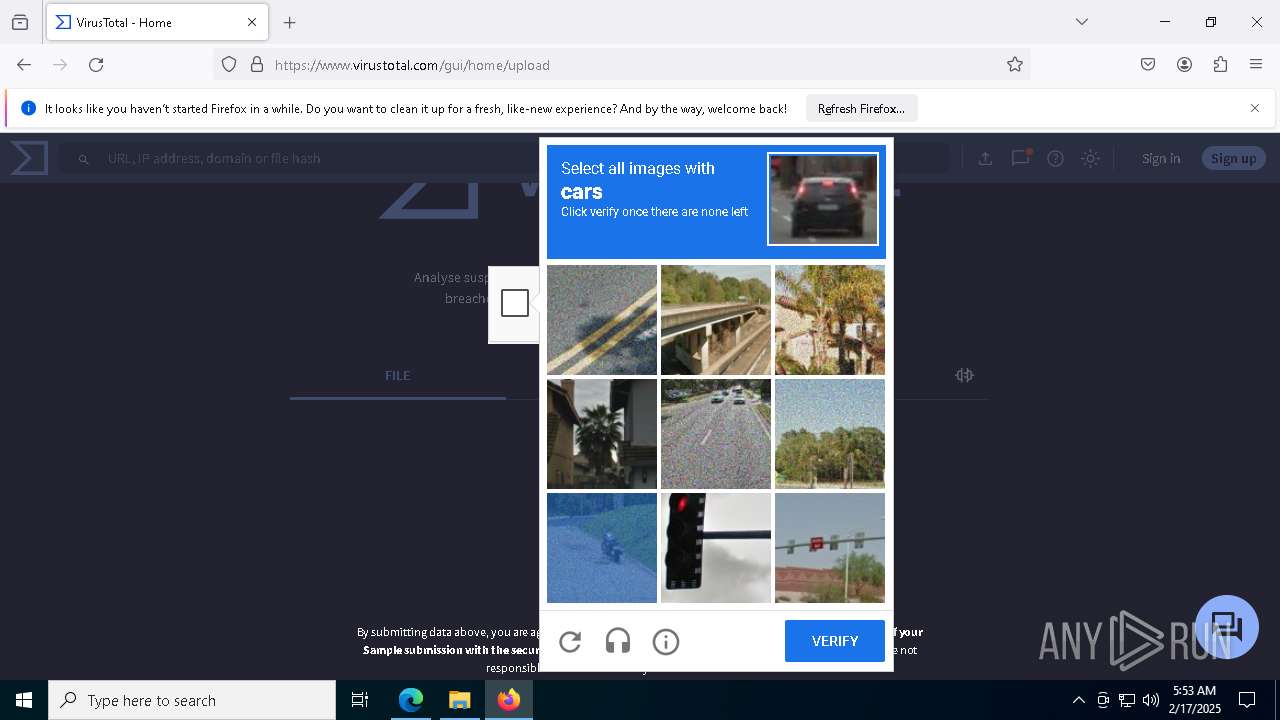
Task: Get an audio challenge via headphones icon
Action: [618, 642]
